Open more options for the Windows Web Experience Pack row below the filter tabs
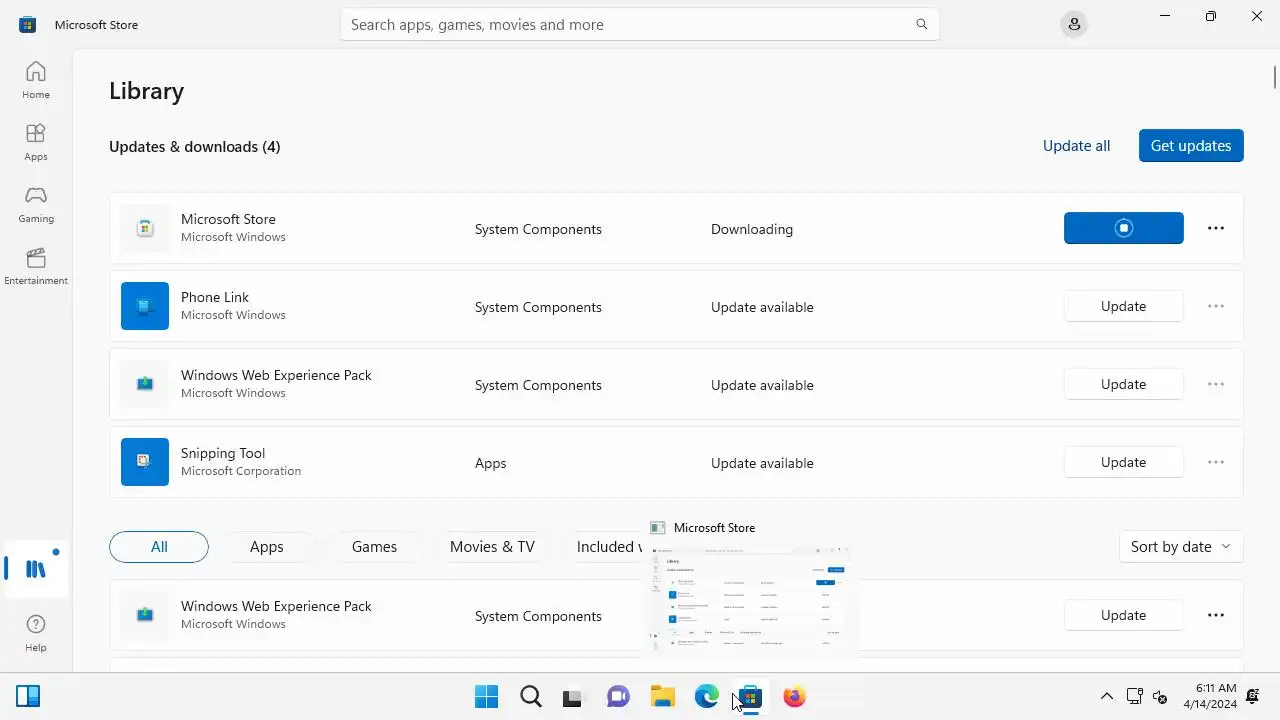 [1216, 615]
